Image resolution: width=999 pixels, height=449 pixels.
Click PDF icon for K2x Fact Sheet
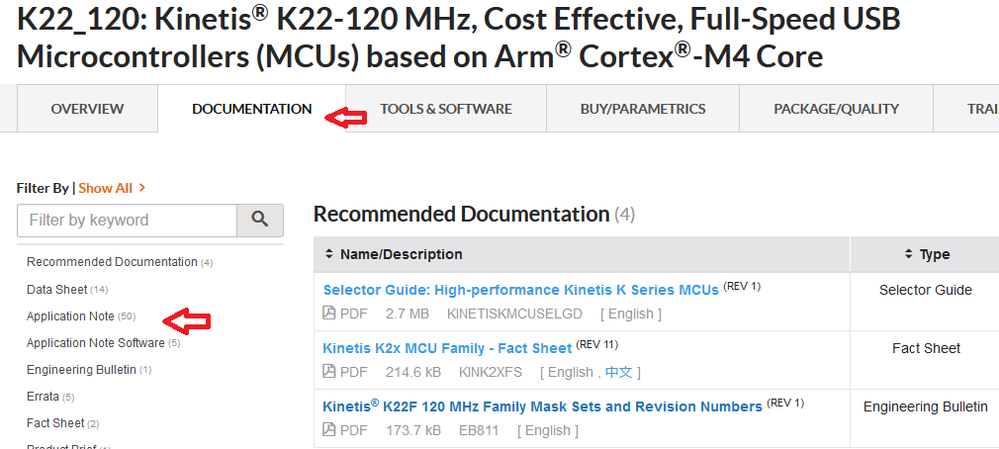pyautogui.click(x=329, y=372)
